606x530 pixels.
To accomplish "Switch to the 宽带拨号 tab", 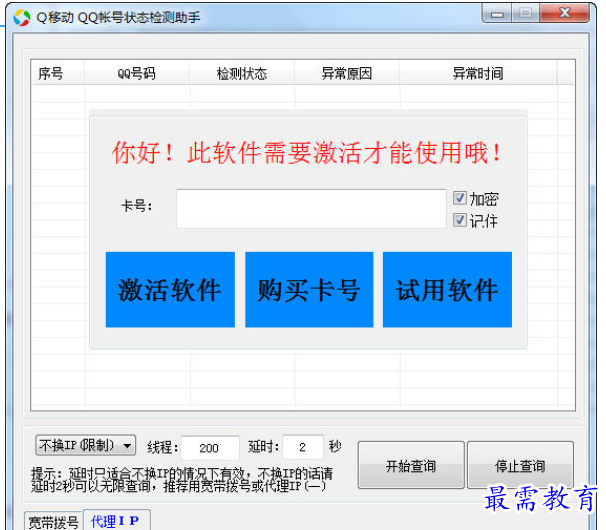I will [x=54, y=521].
